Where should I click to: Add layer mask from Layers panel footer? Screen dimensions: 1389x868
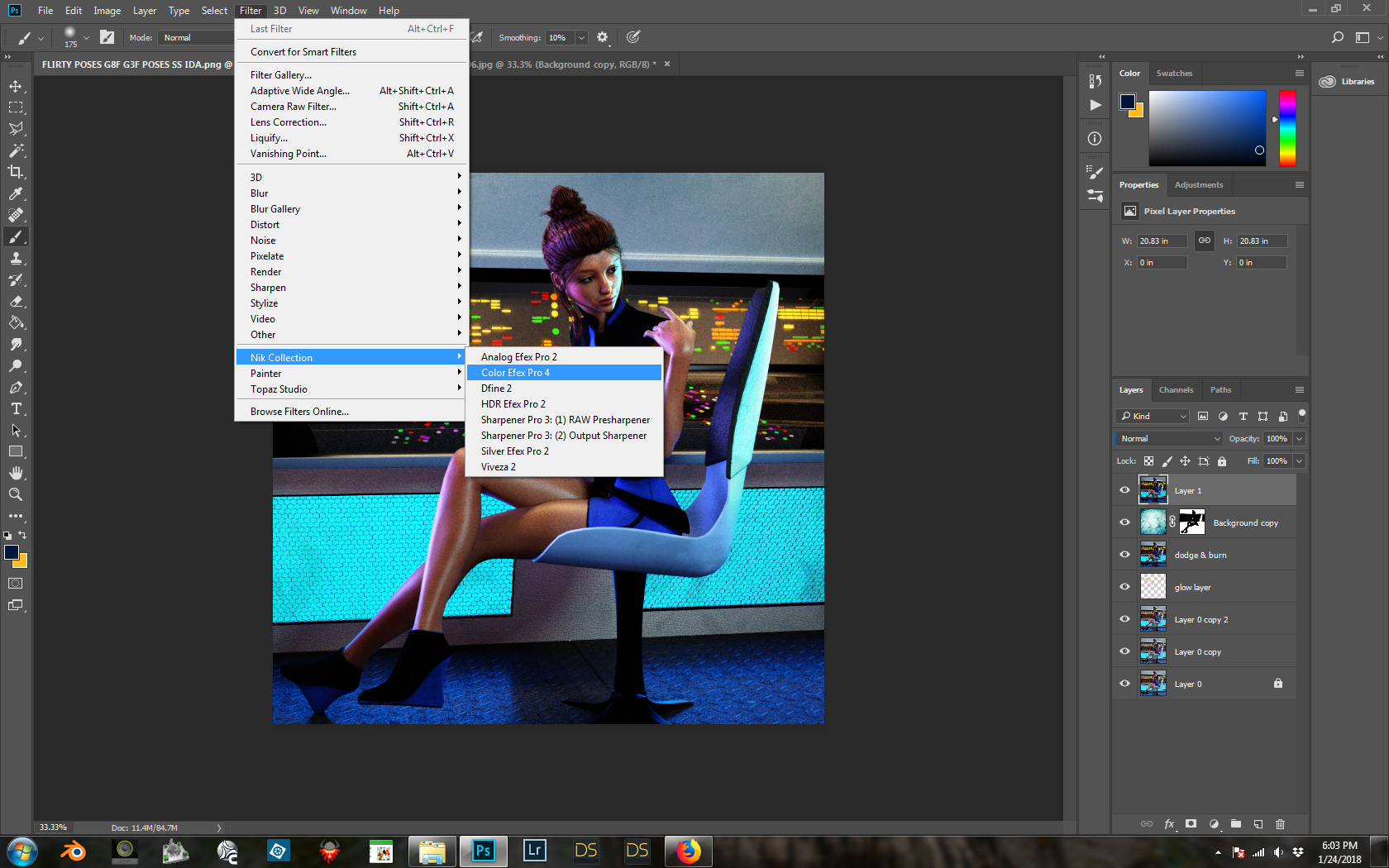coord(1191,824)
